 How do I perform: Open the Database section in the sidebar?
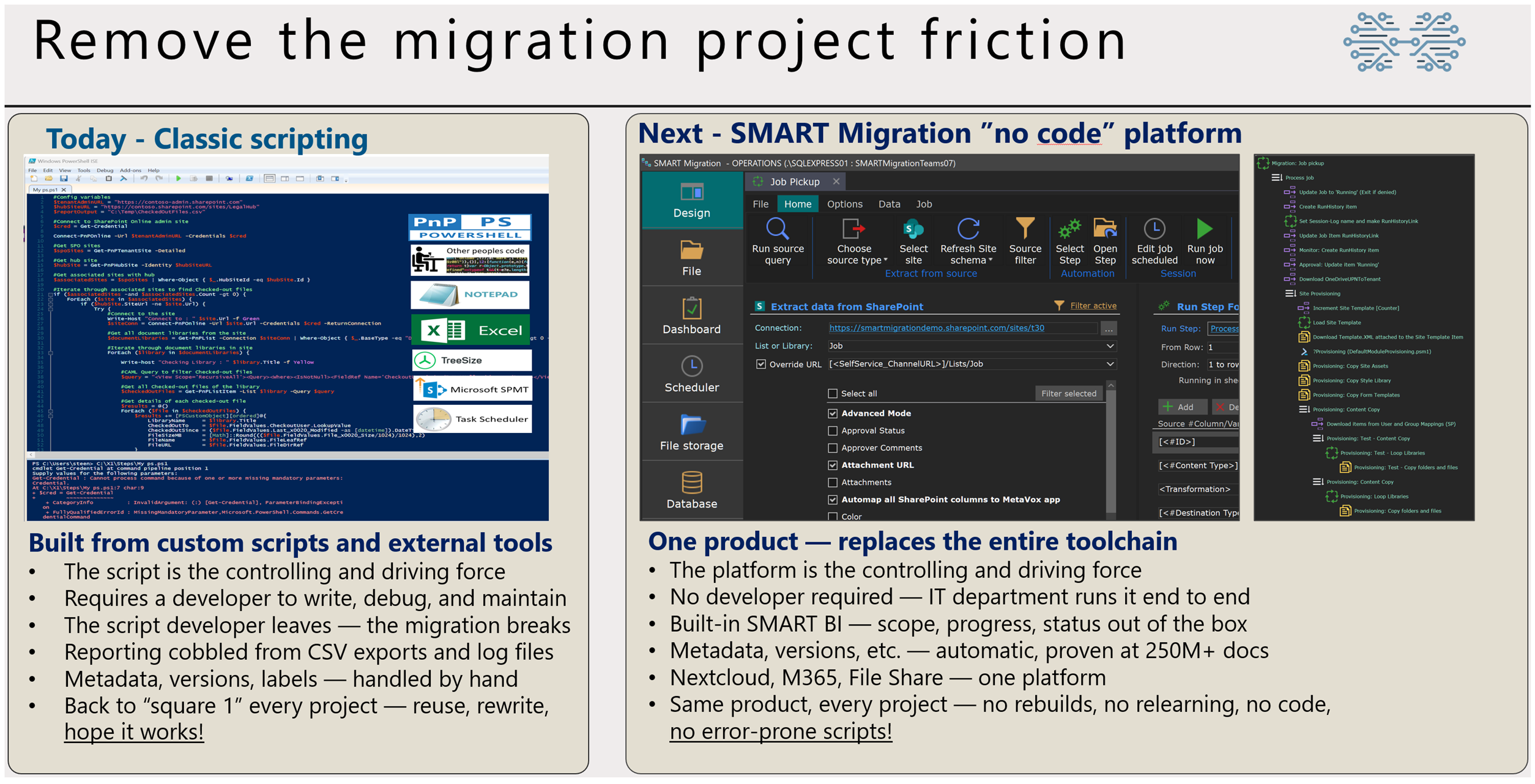pos(691,490)
